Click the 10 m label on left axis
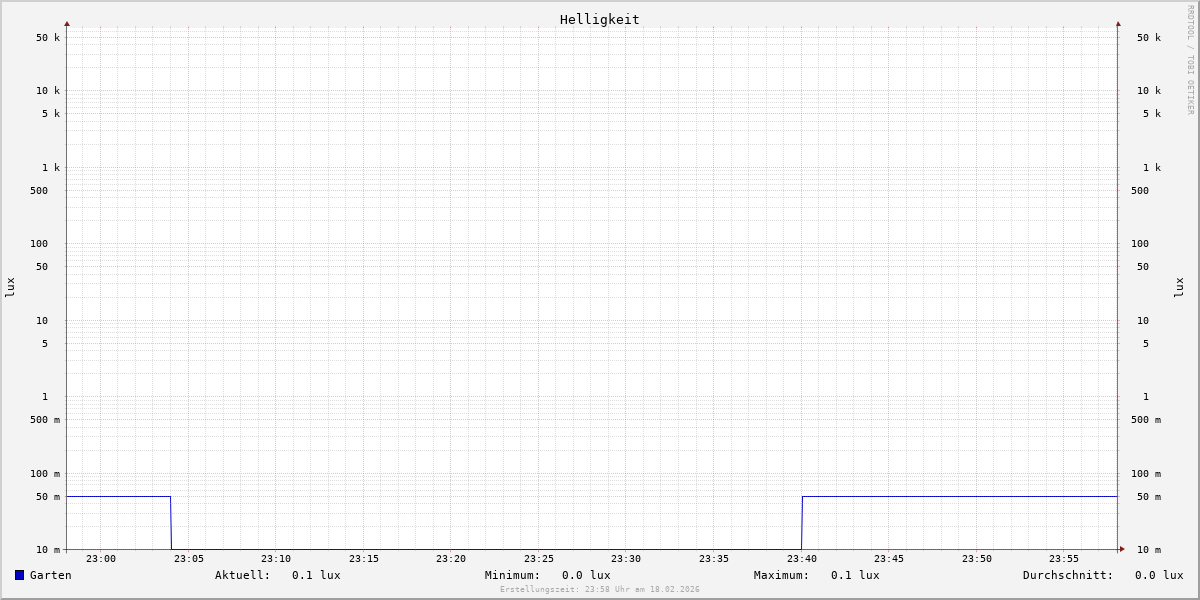Viewport: 1200px width, 600px height. [48, 550]
